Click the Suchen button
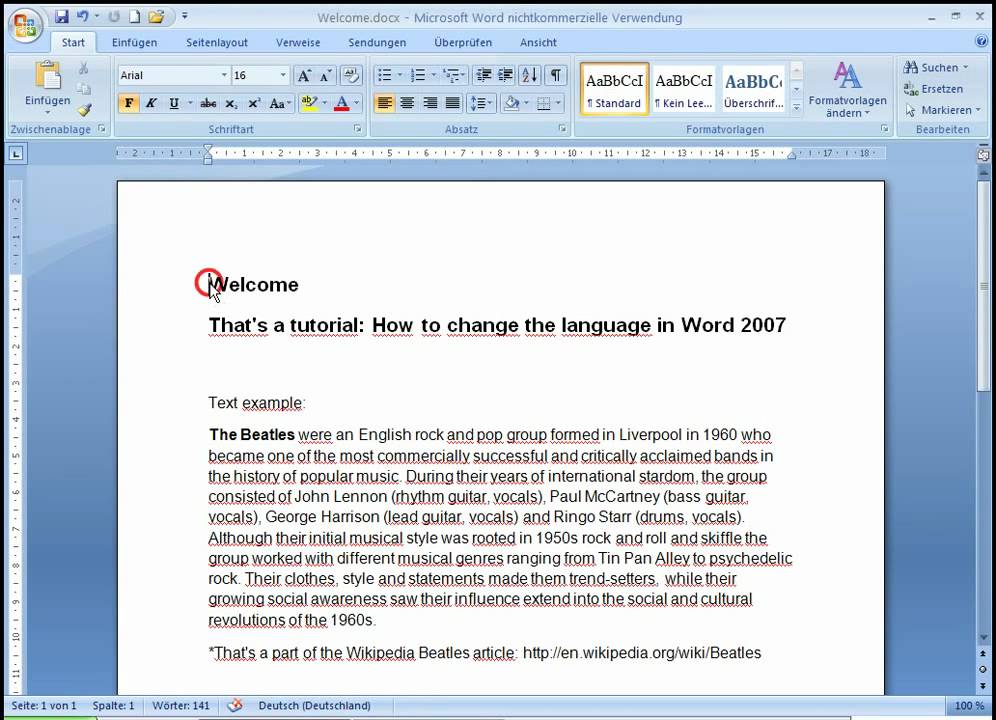996x720 pixels. coord(936,67)
